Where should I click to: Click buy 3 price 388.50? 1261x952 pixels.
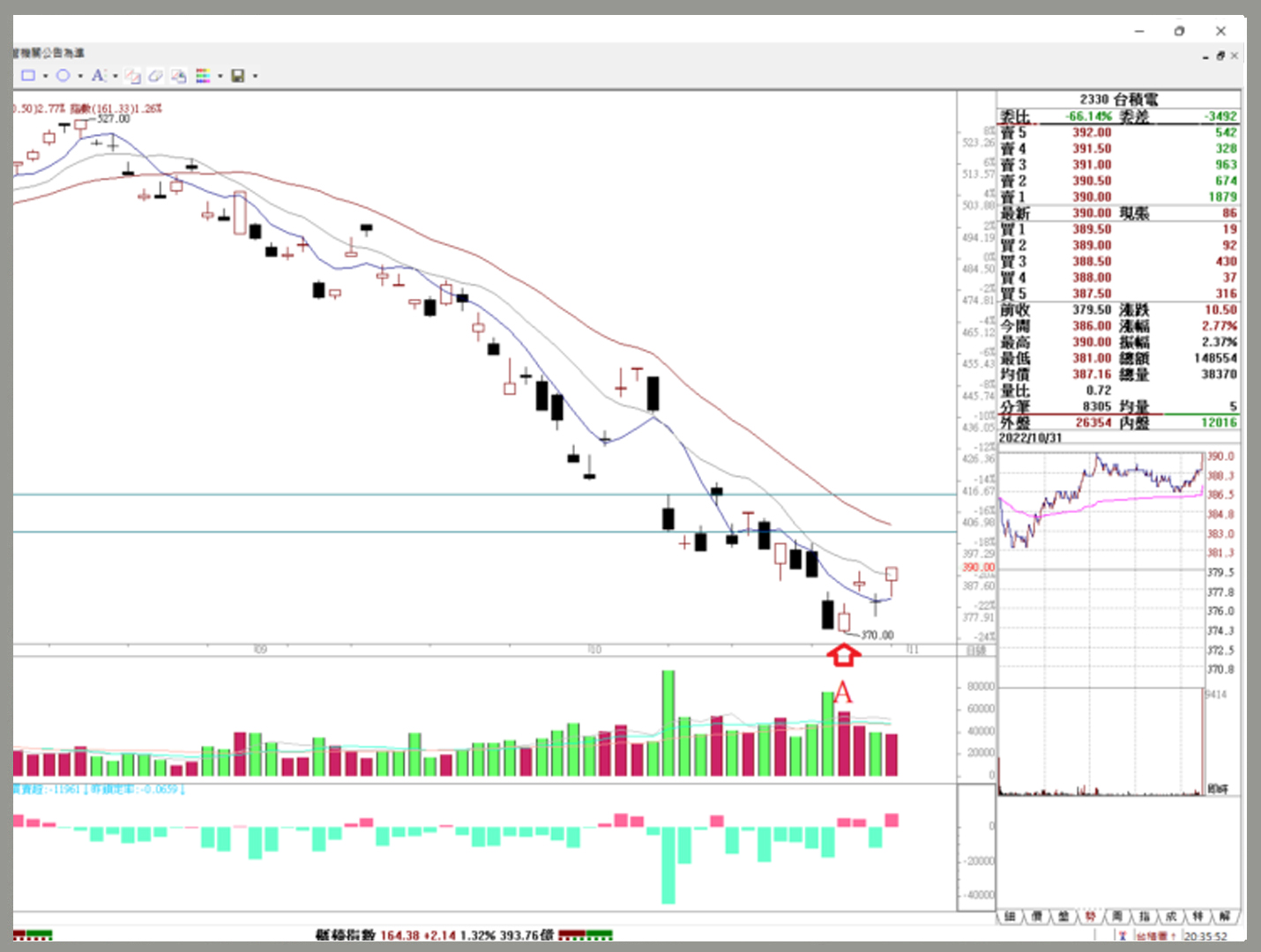pos(1092,261)
